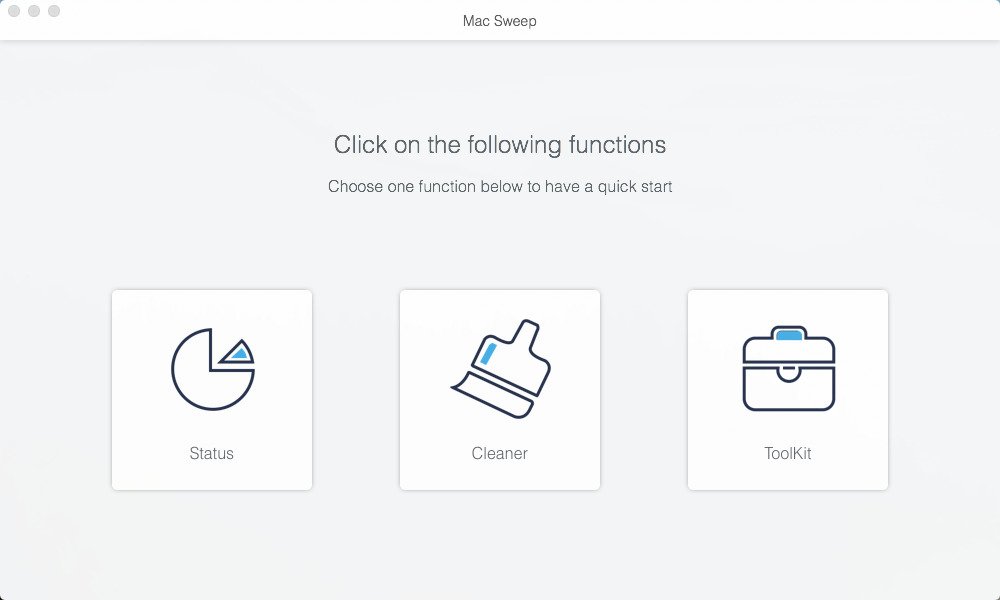
Task: Choose the Status function card
Action: tap(212, 390)
